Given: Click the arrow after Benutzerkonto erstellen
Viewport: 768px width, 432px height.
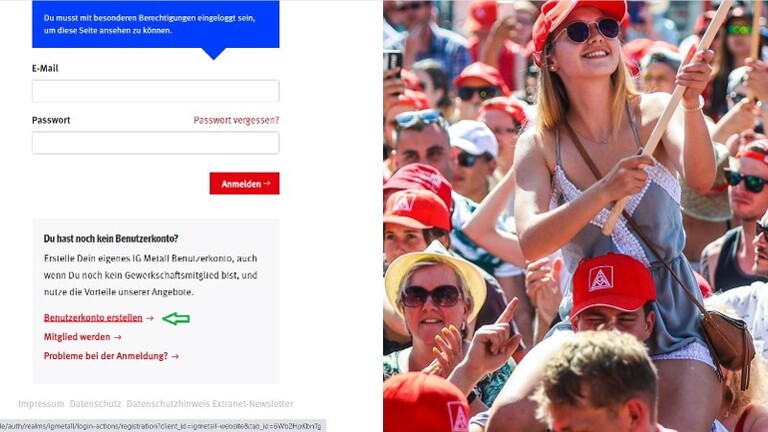Looking at the screenshot, I should pyautogui.click(x=150, y=318).
